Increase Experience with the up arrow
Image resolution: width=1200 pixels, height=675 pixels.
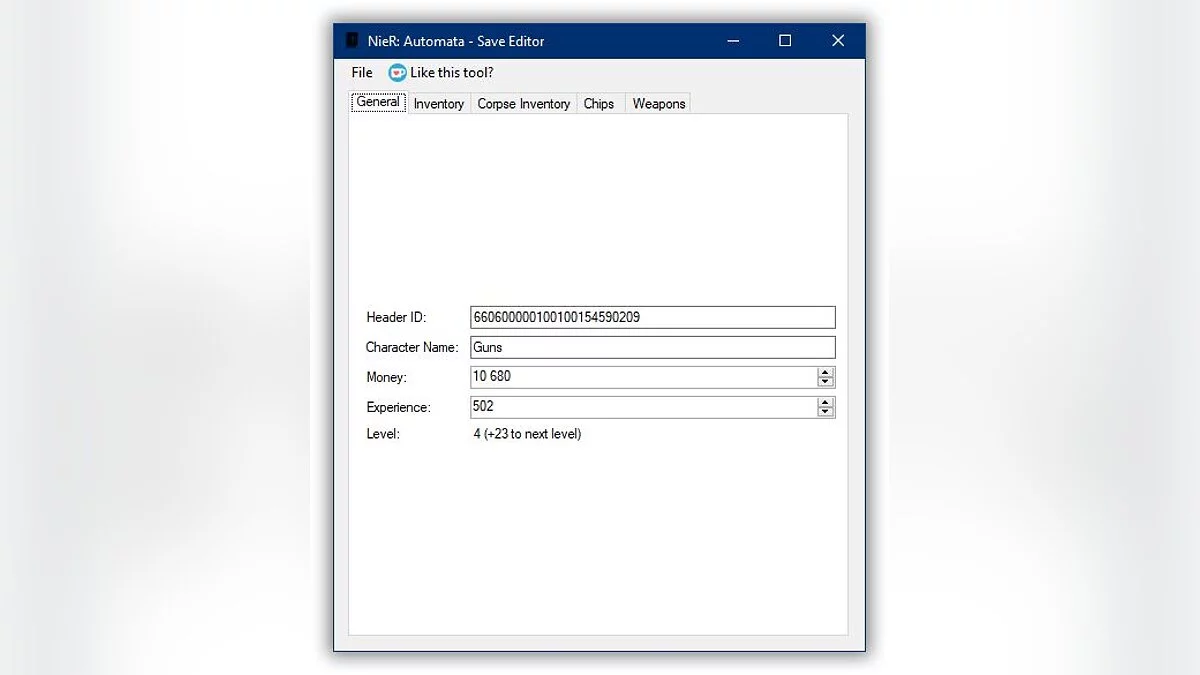[825, 402]
